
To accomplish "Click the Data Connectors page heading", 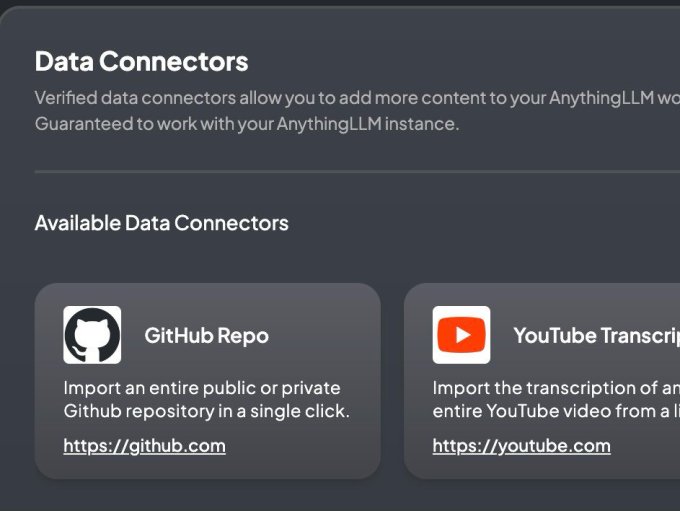I will pyautogui.click(x=141, y=61).
